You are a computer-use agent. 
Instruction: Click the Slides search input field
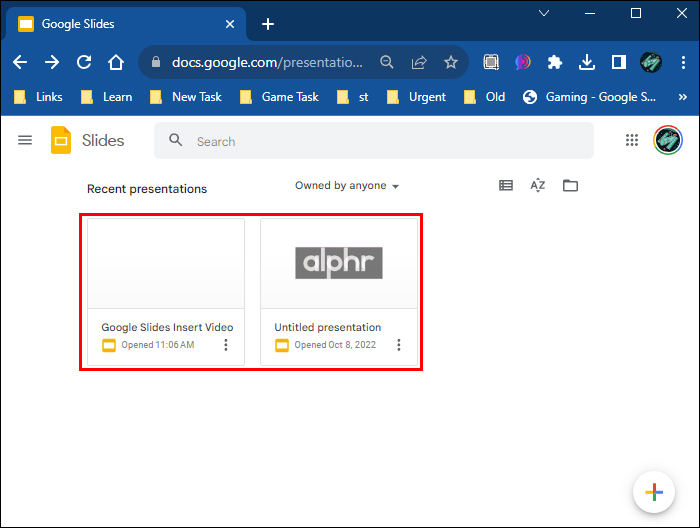pyautogui.click(x=374, y=141)
